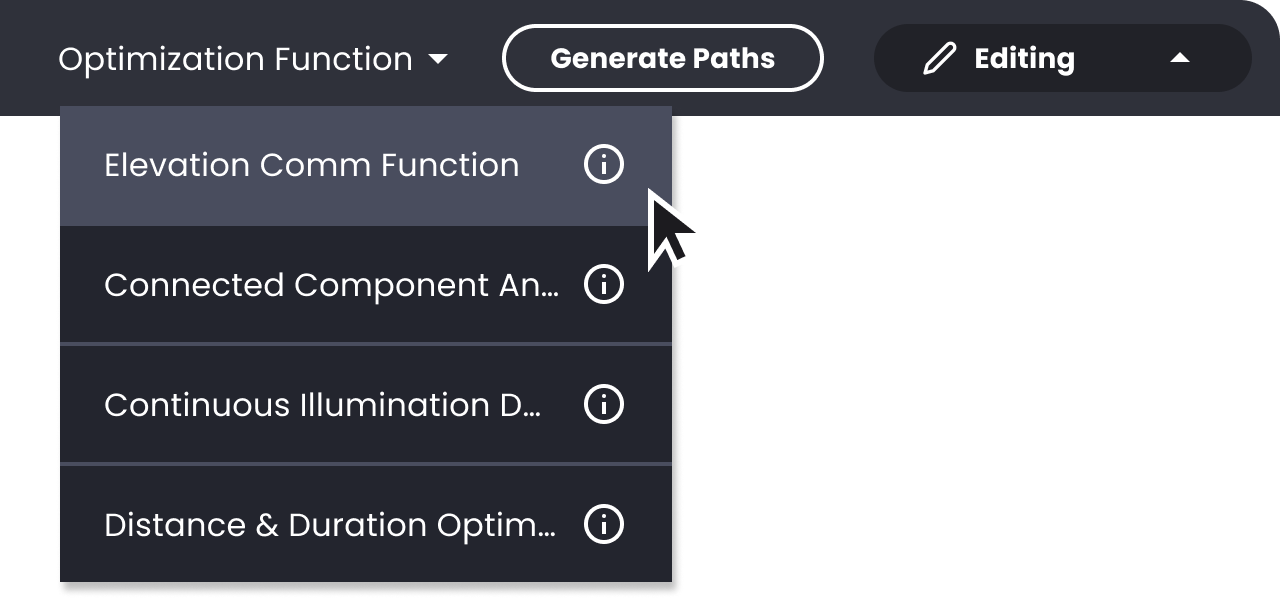Image resolution: width=1280 pixels, height=598 pixels.
Task: Open info for Elevation Comm Function
Action: point(603,165)
